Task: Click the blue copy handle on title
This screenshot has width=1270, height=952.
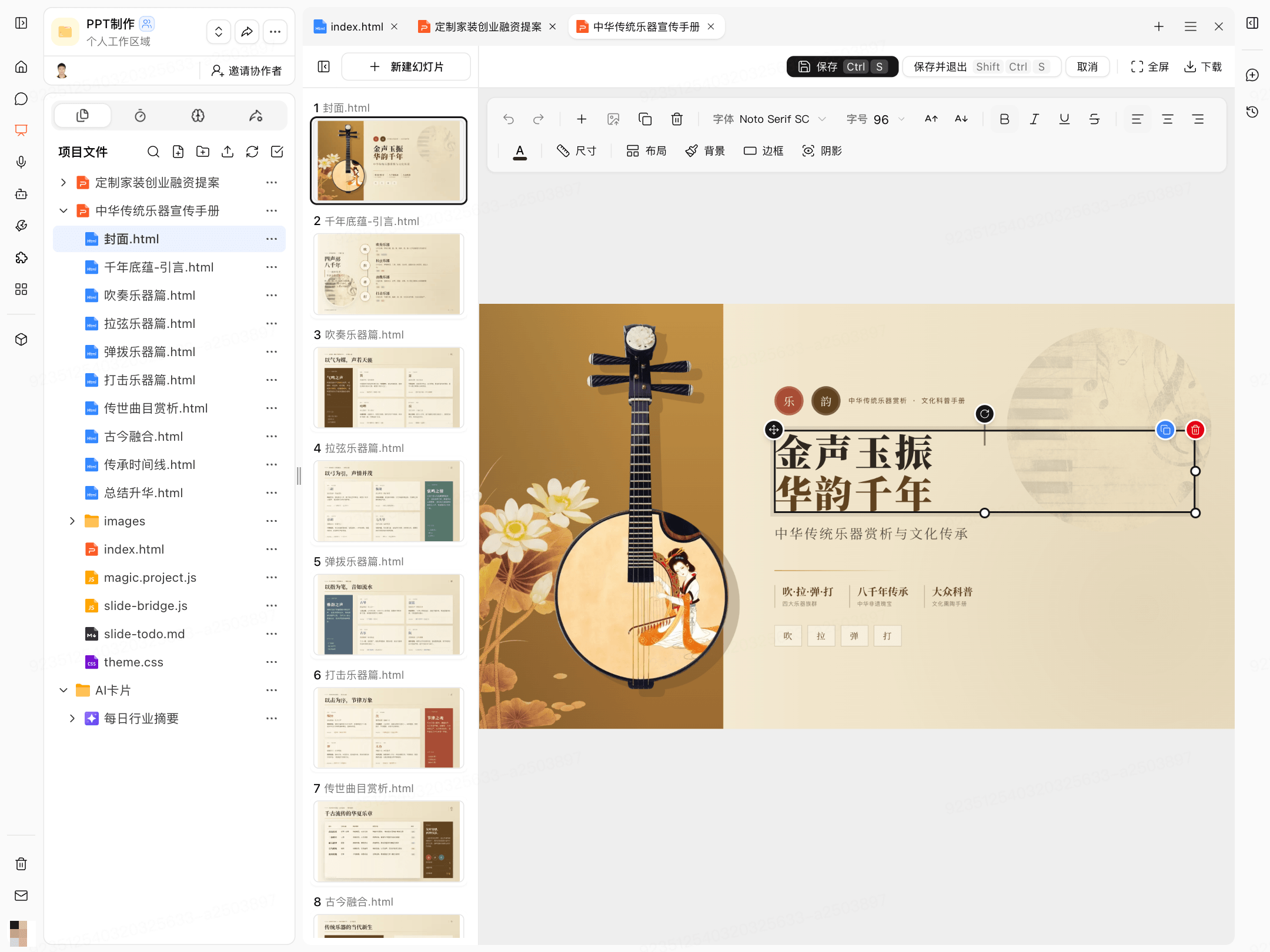Action: 1165,430
